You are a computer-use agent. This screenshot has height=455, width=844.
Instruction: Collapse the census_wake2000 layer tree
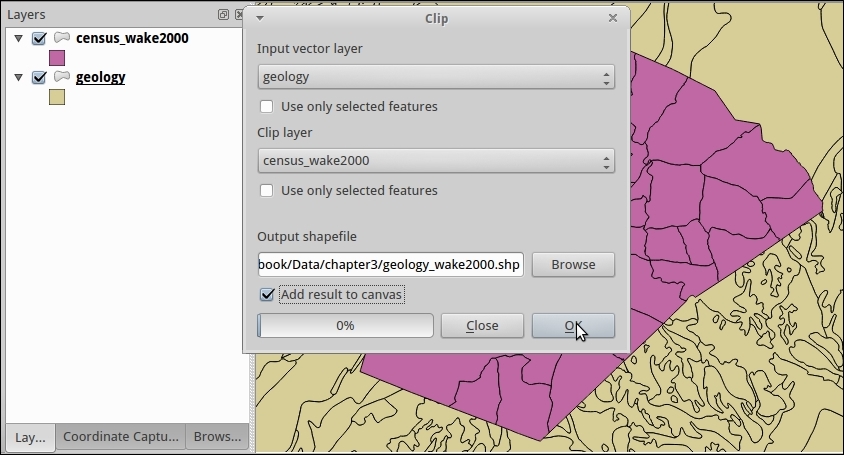click(18, 39)
